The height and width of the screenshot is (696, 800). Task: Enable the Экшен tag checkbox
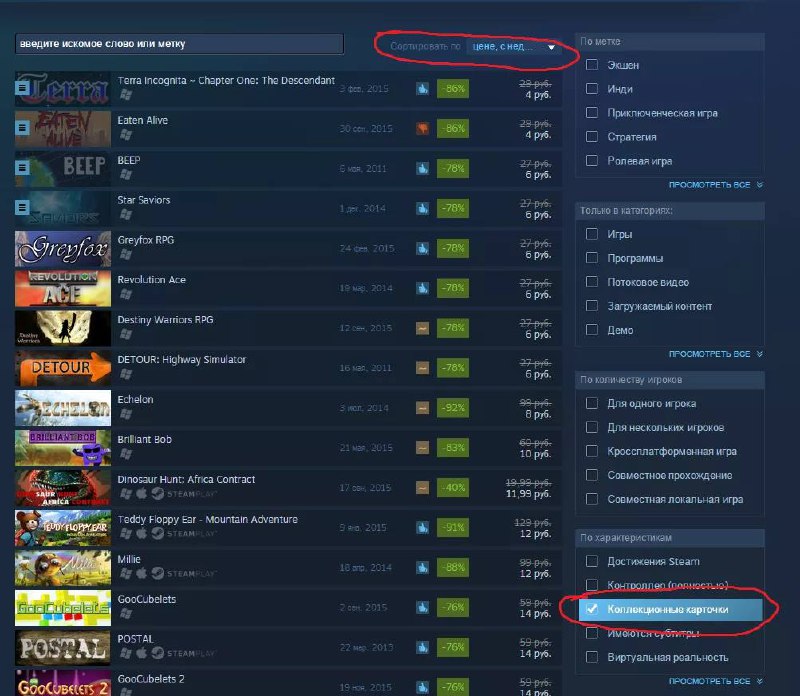pos(592,64)
